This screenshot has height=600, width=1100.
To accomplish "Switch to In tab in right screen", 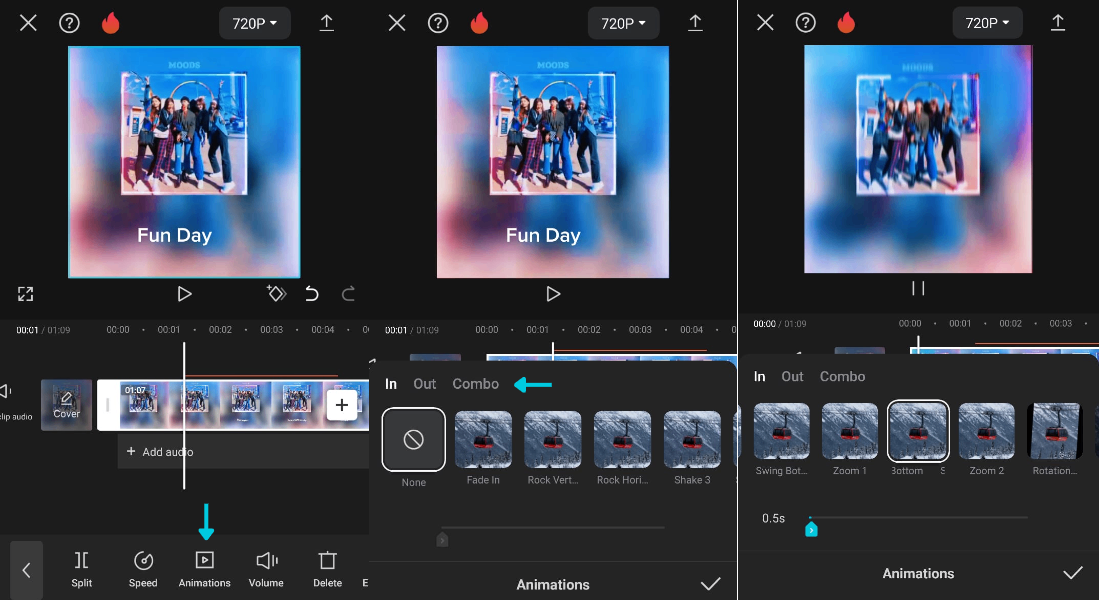I will pos(759,376).
